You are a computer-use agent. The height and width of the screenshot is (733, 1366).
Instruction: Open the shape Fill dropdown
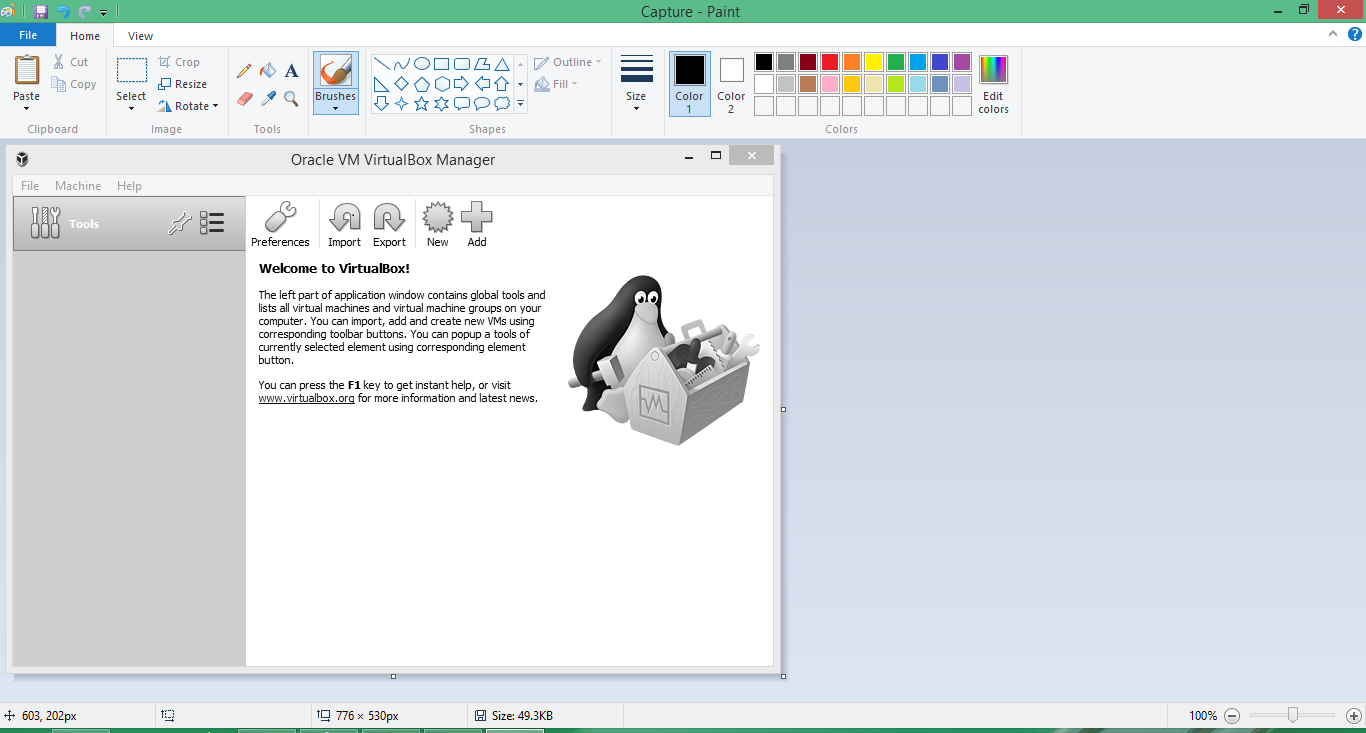(x=557, y=84)
